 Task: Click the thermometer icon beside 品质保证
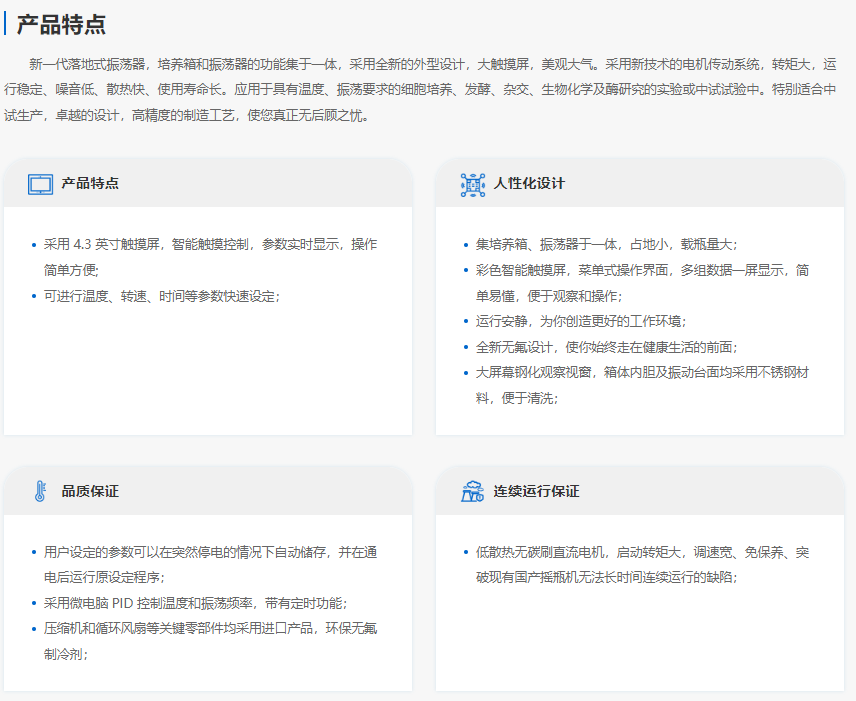click(x=40, y=491)
